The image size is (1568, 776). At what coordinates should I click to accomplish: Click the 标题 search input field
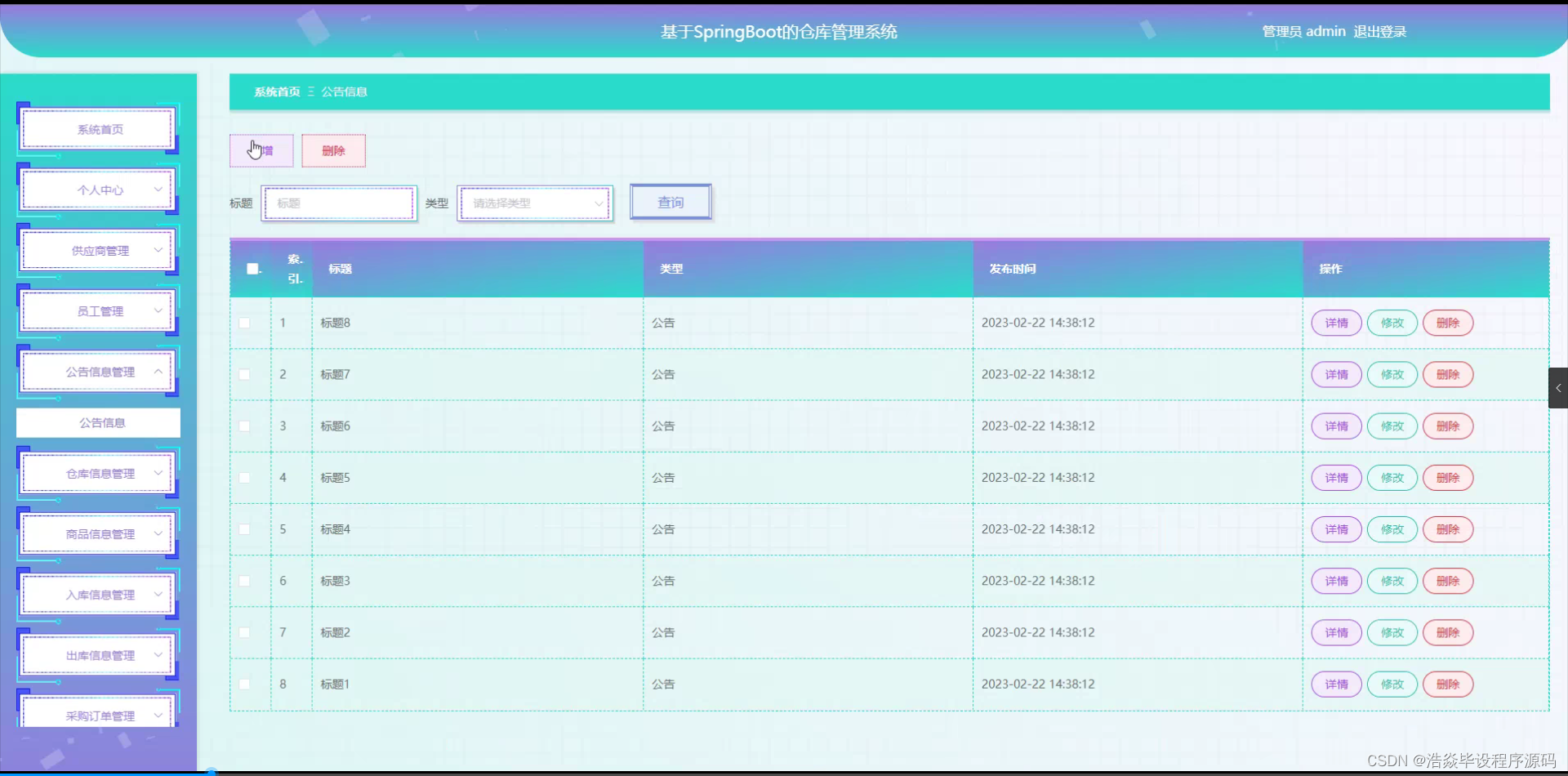(338, 203)
